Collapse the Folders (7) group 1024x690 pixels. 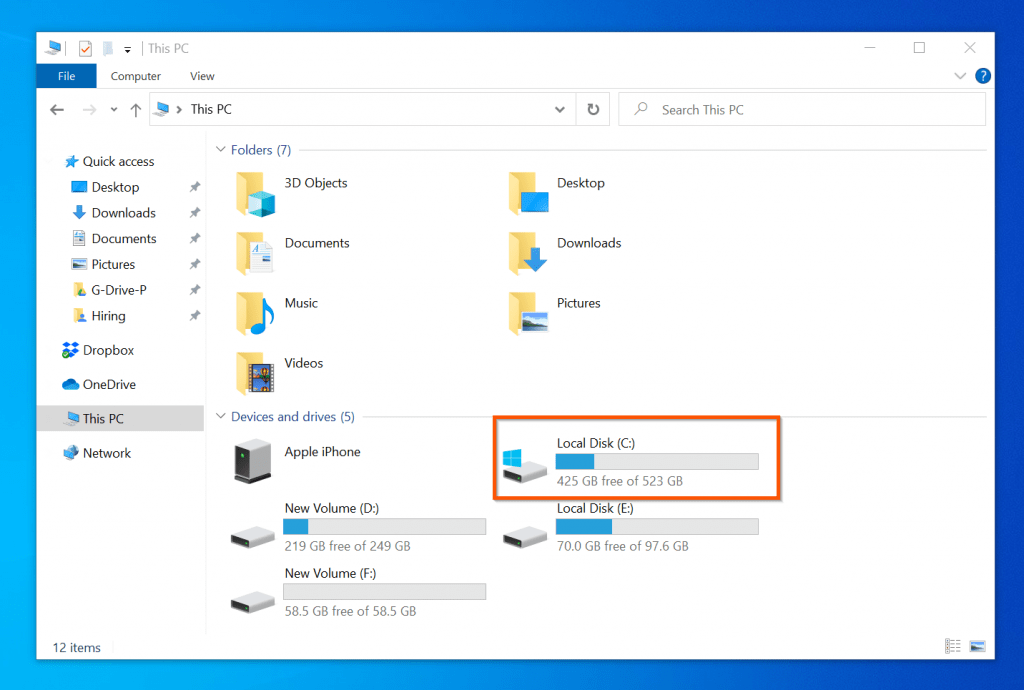(221, 149)
